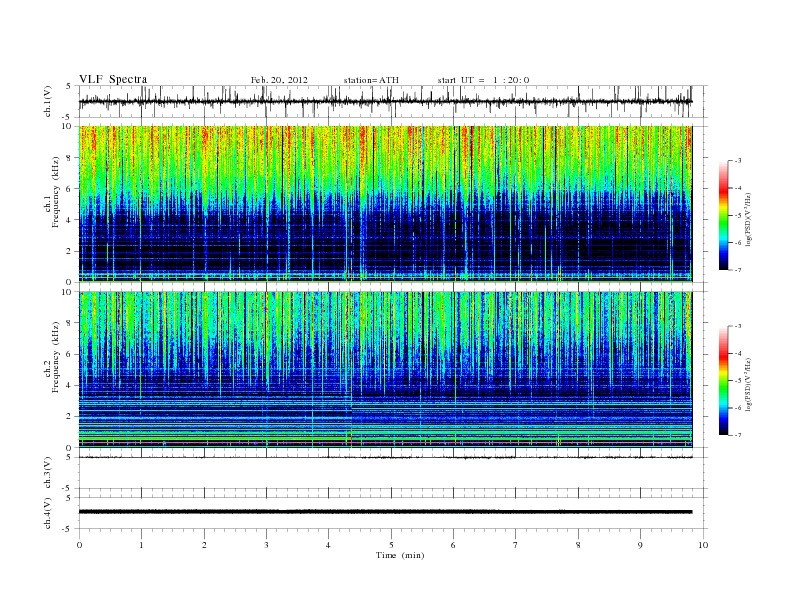Click the 'Time (min)' x-axis label
Image resolution: width=792 pixels, height=612 pixels.
click(400, 555)
